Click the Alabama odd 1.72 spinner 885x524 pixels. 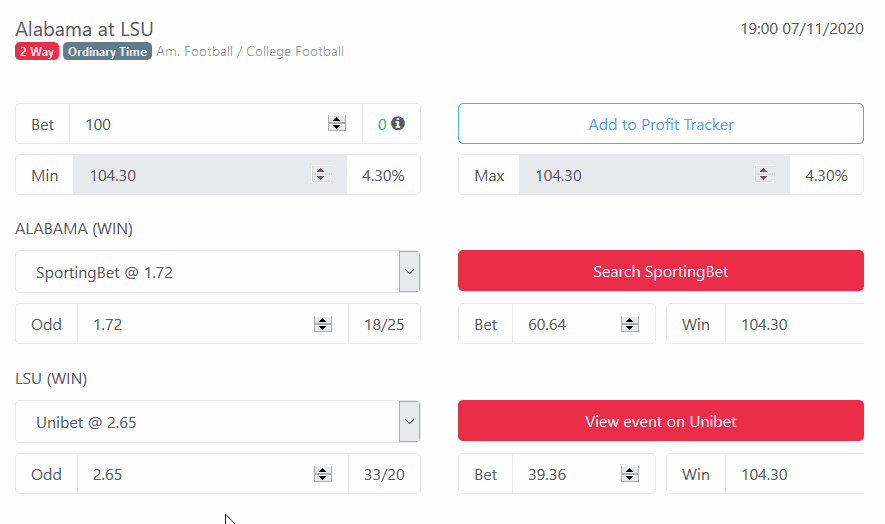323,324
